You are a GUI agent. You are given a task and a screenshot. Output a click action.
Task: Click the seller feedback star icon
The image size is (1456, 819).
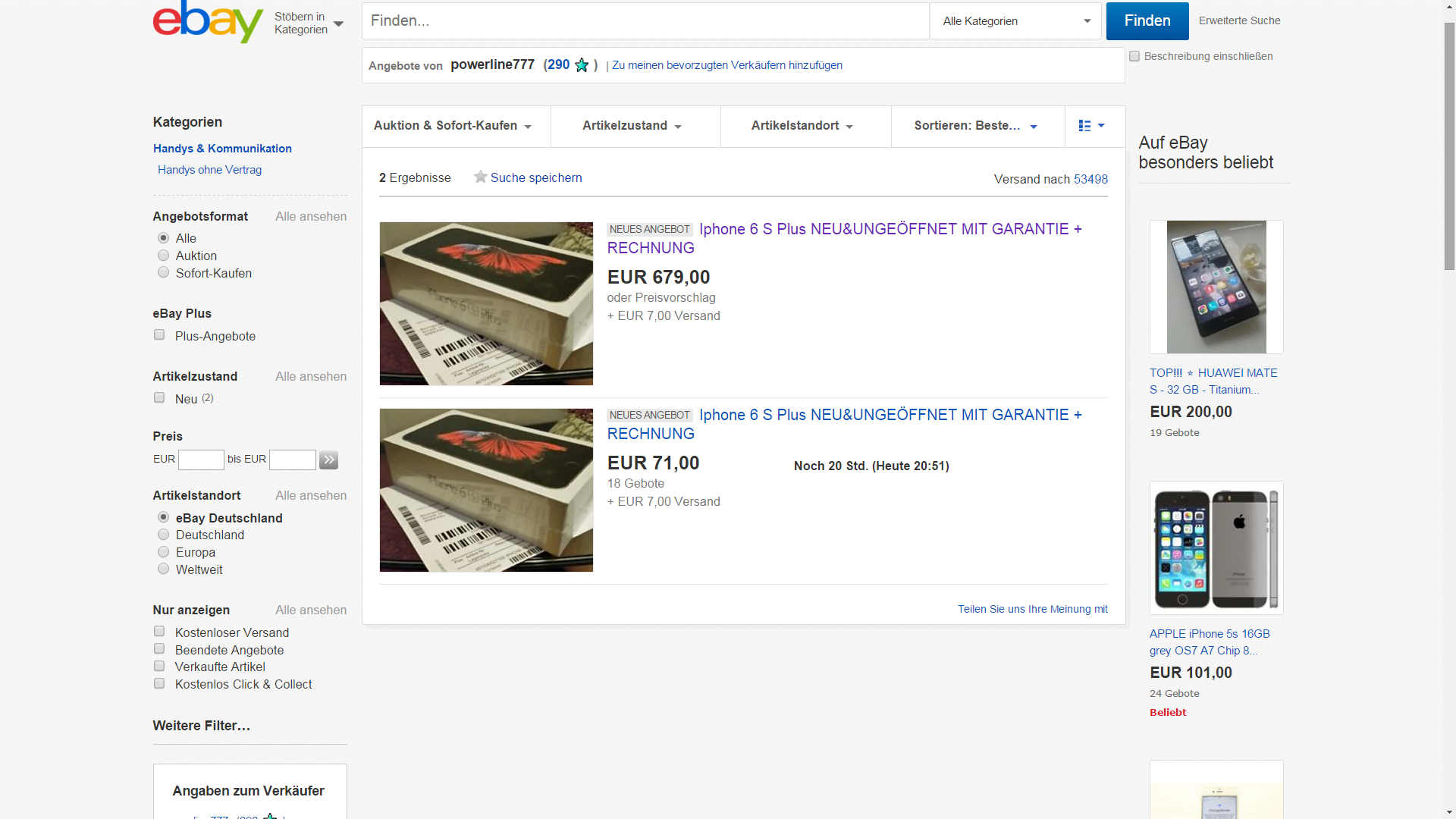tap(582, 65)
